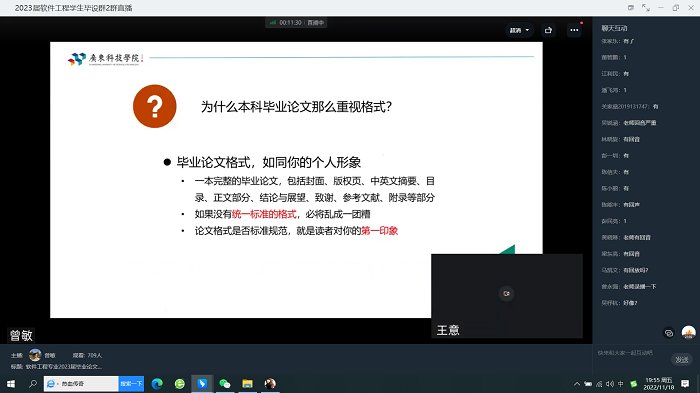
Task: Expand the system tray hidden icons chevron
Action: (577, 384)
